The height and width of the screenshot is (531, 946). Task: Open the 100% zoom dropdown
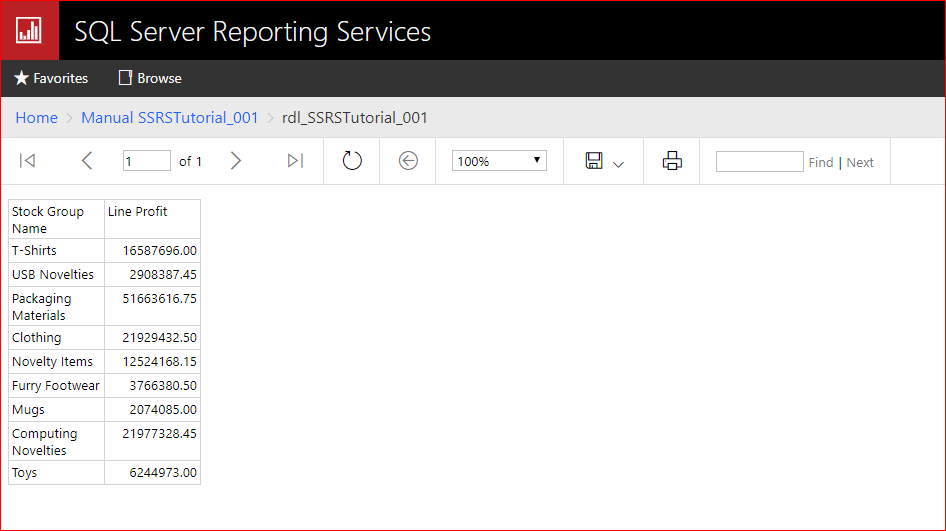[500, 161]
